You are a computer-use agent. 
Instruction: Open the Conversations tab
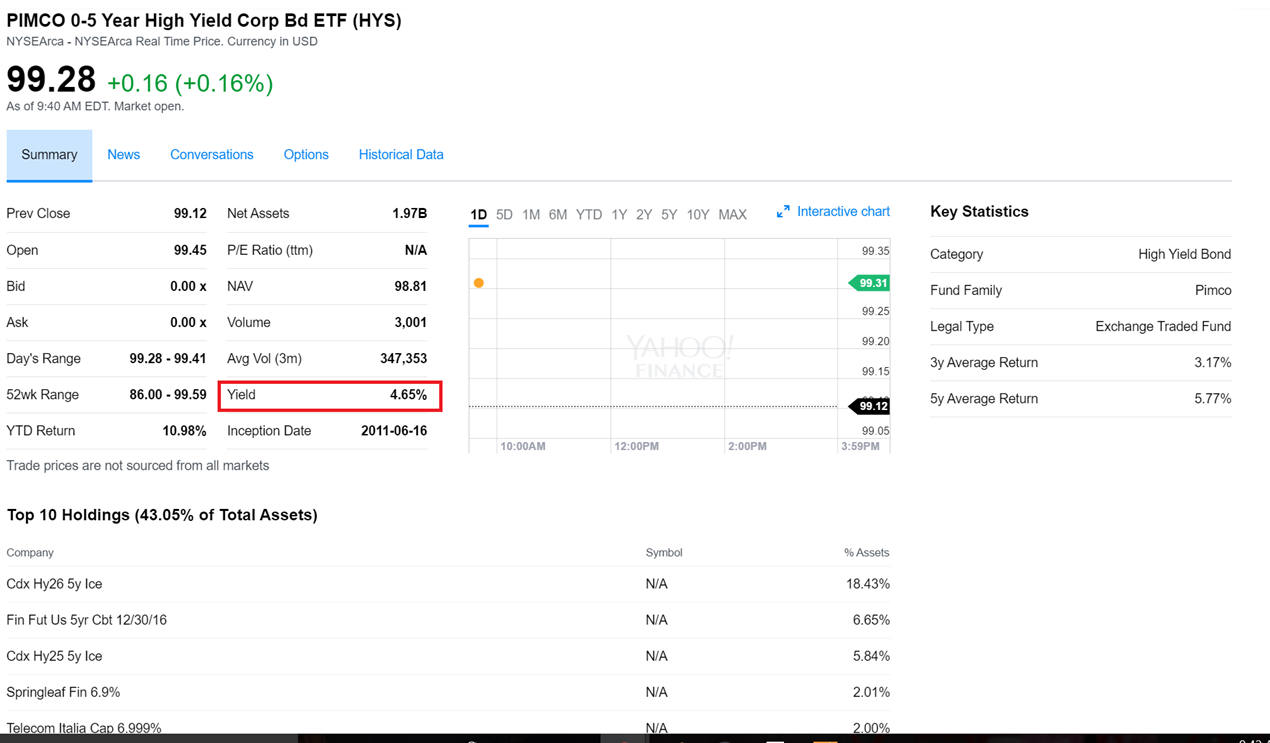212,155
